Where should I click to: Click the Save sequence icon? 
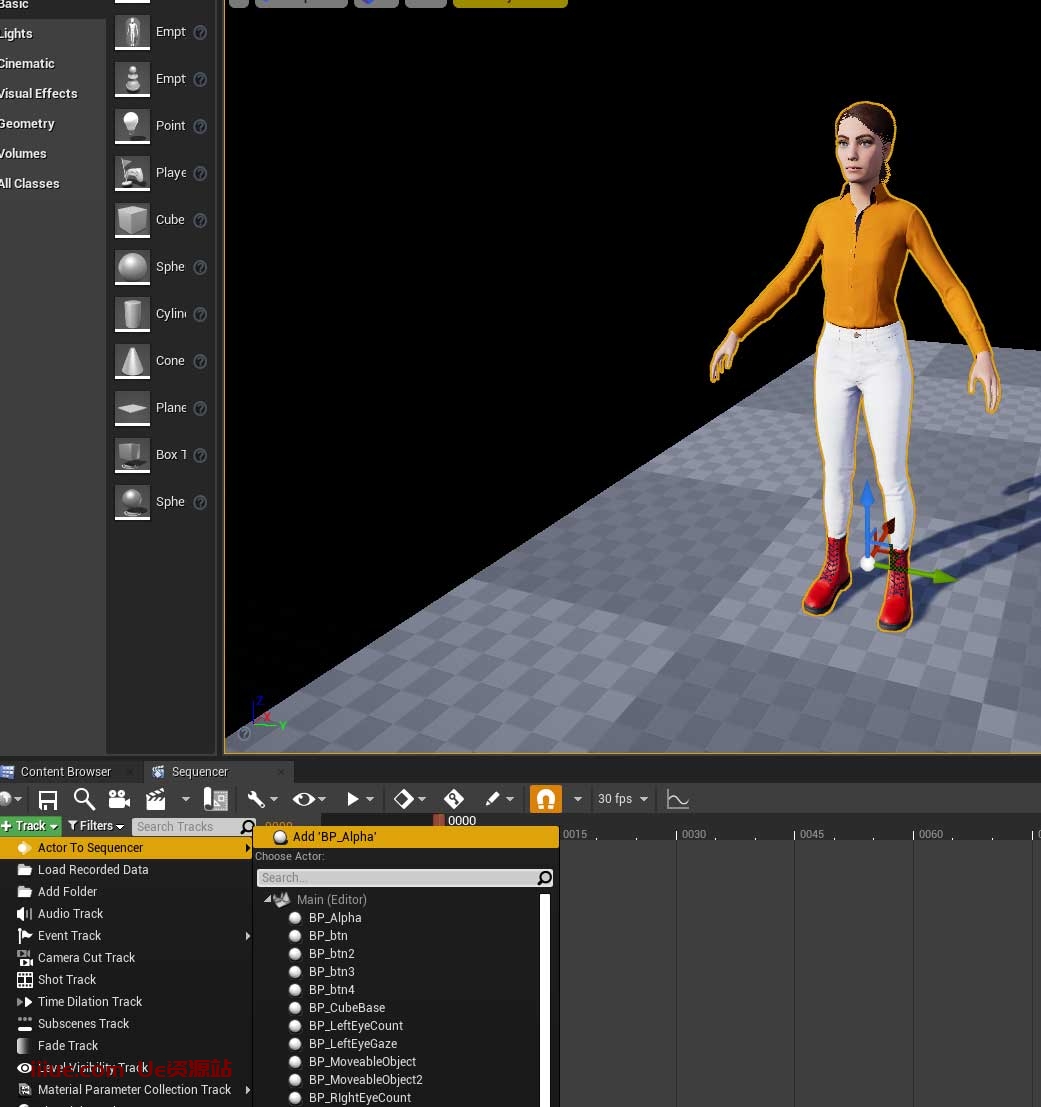coord(47,799)
